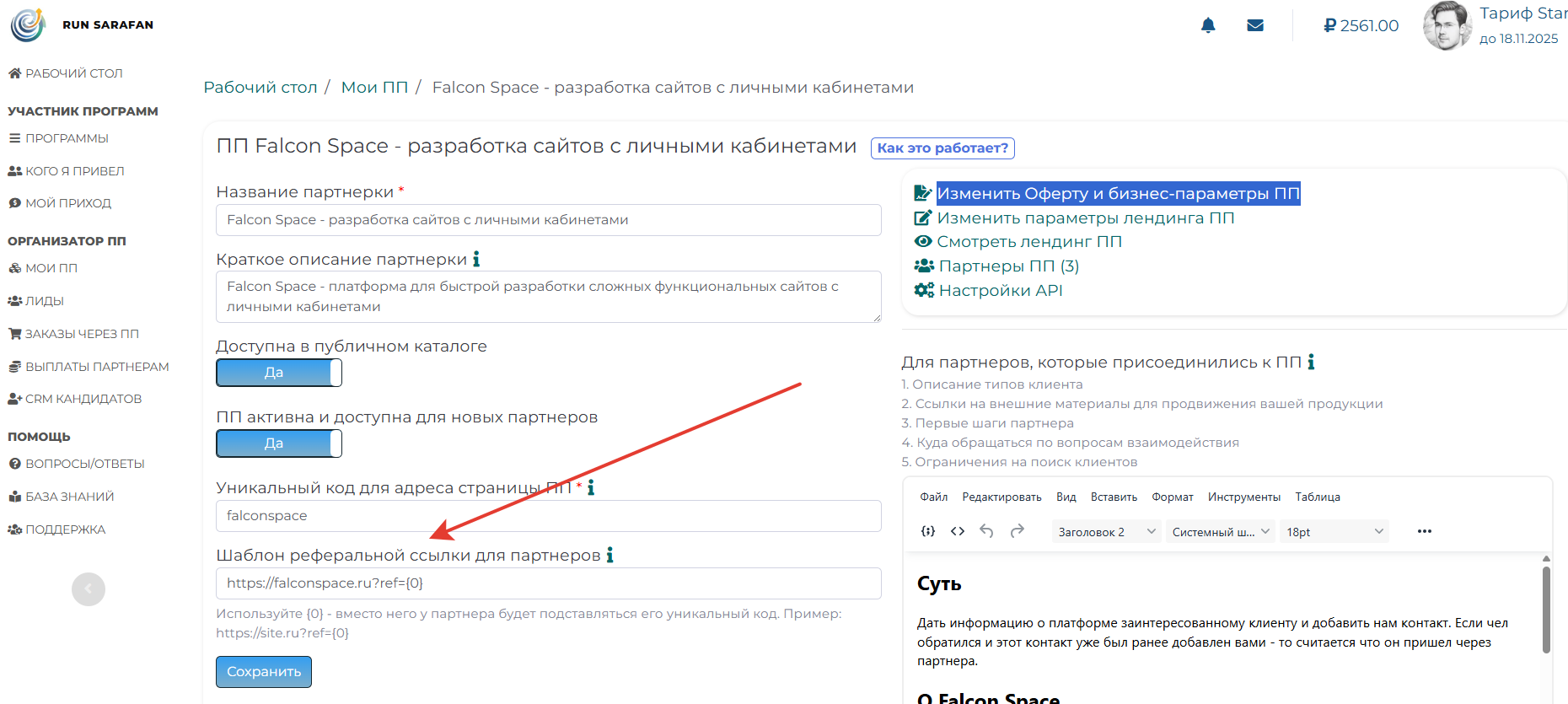
Task: Toggle public catalog availability switch
Action: (279, 373)
